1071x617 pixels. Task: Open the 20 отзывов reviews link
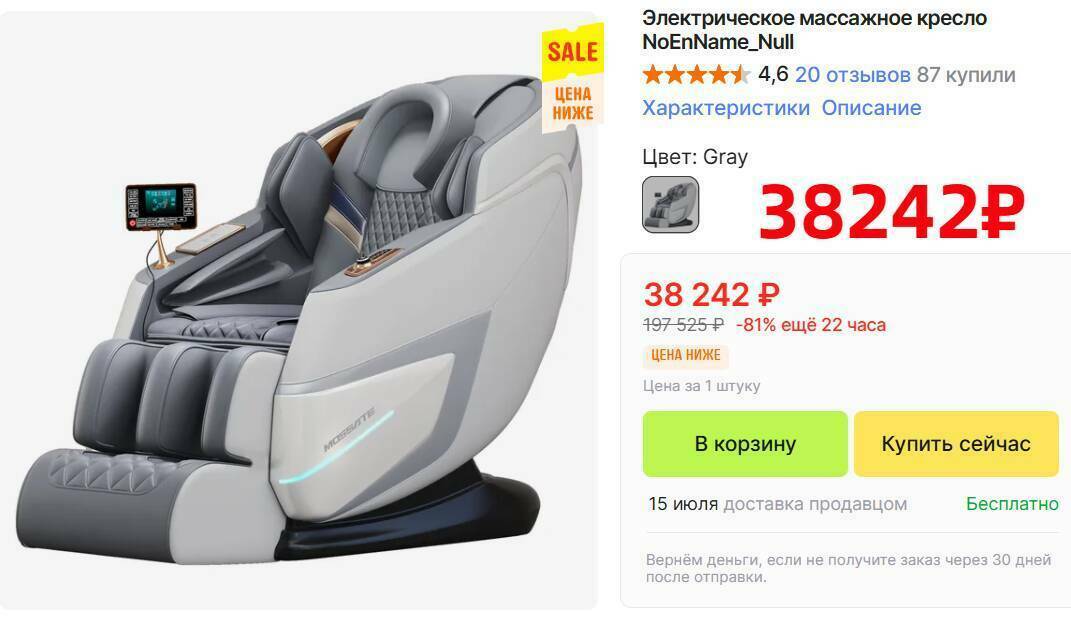click(x=852, y=74)
